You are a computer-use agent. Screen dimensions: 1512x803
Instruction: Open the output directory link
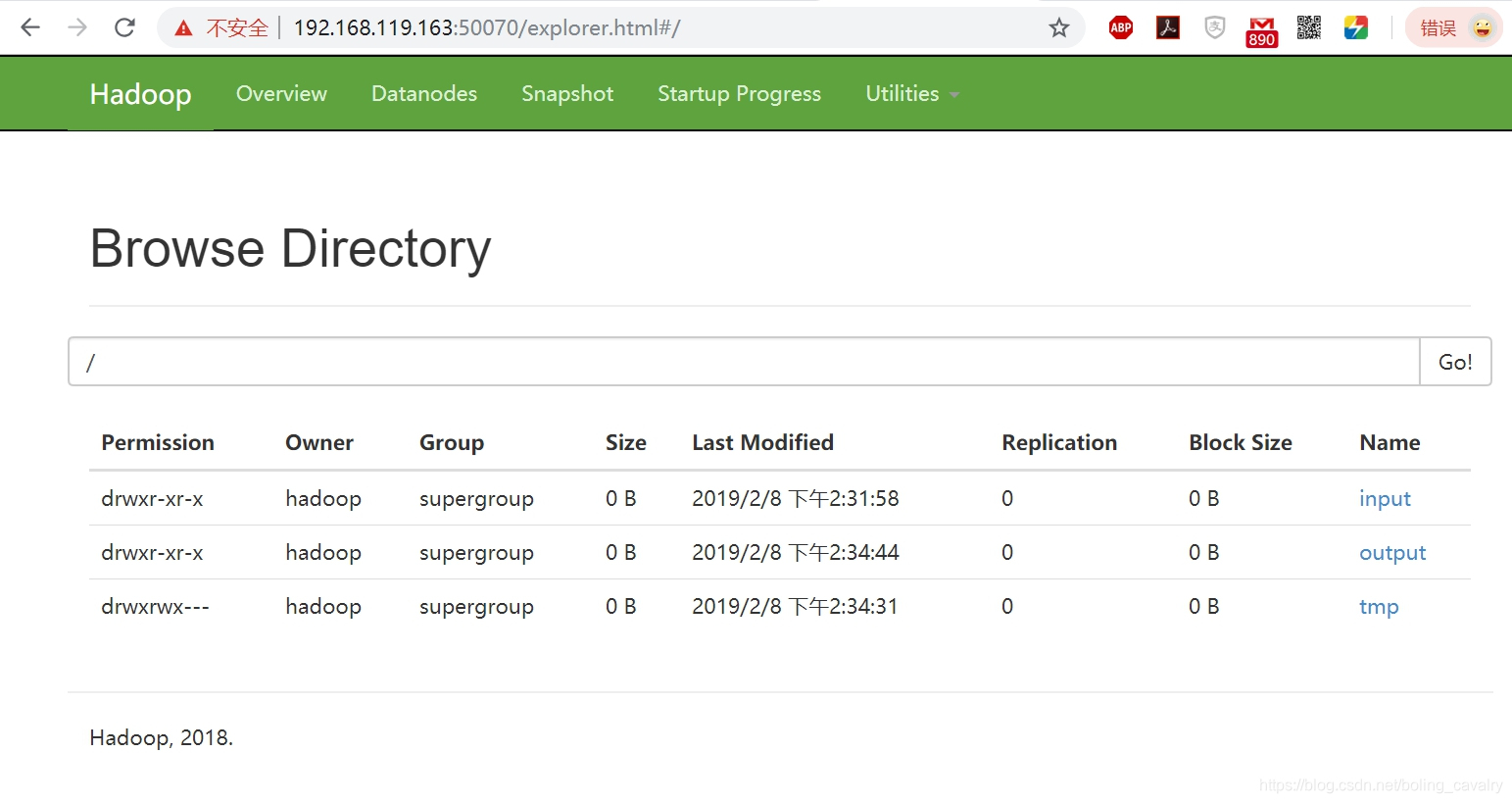(1392, 552)
